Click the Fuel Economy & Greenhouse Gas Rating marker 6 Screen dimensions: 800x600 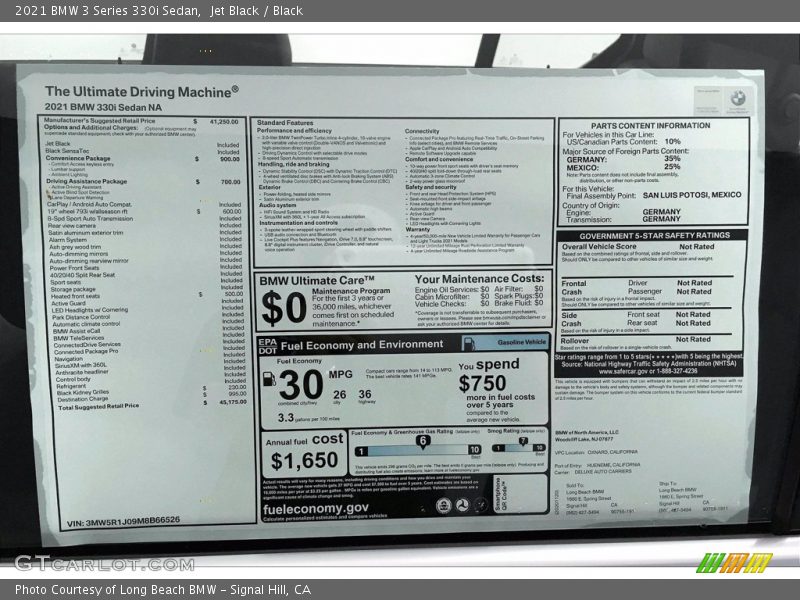[422, 441]
